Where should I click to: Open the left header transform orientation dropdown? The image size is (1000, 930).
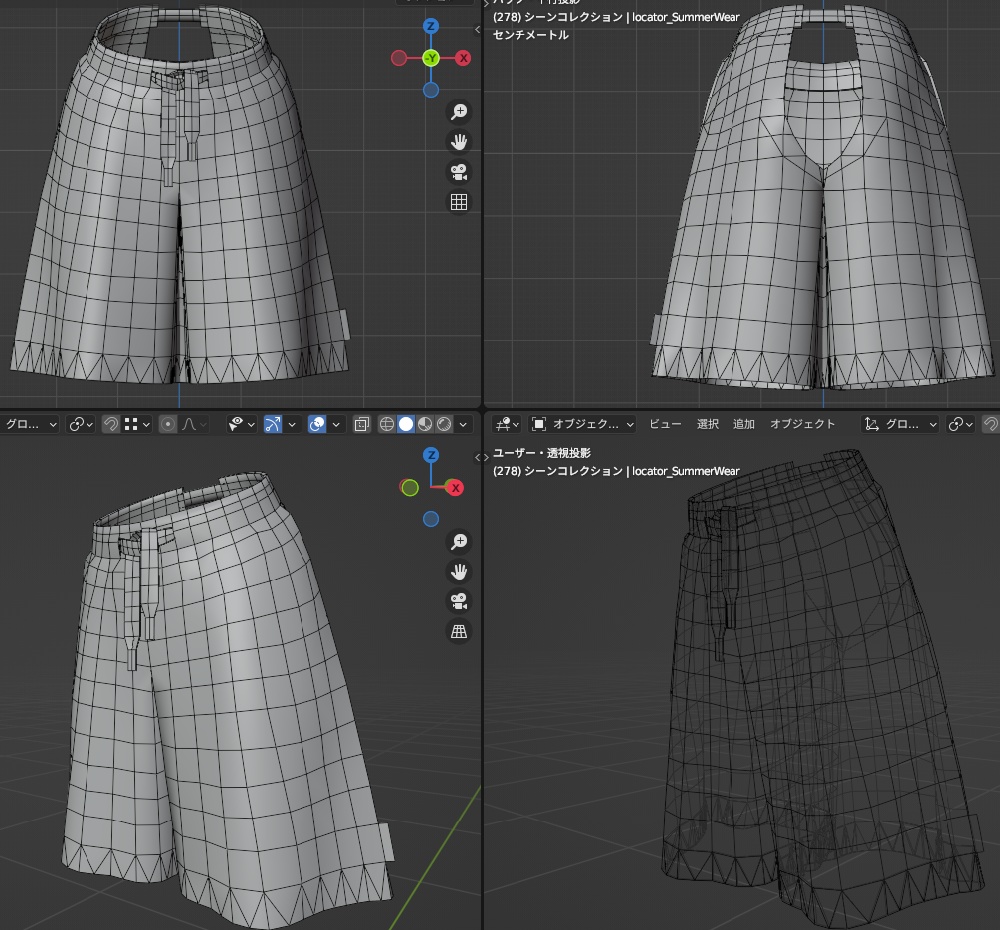point(30,424)
